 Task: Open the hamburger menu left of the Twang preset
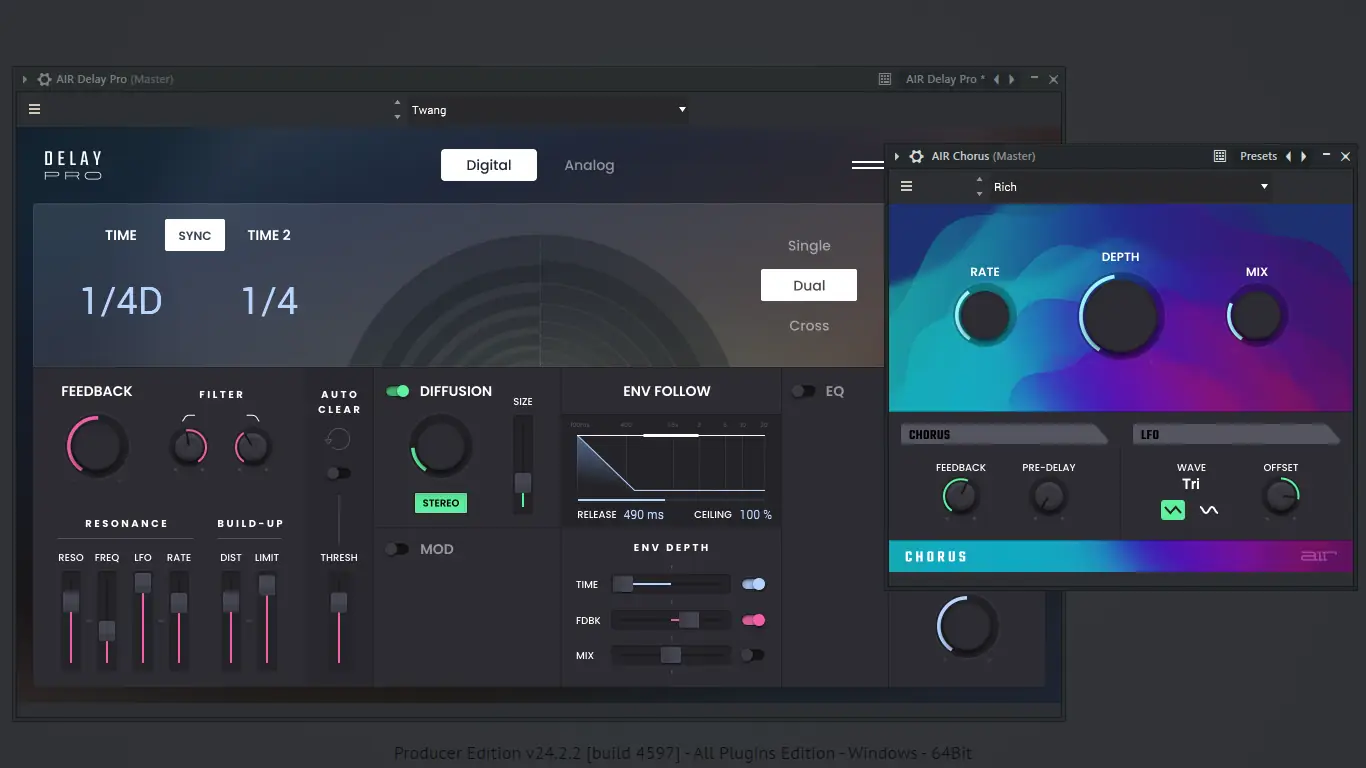(x=35, y=110)
